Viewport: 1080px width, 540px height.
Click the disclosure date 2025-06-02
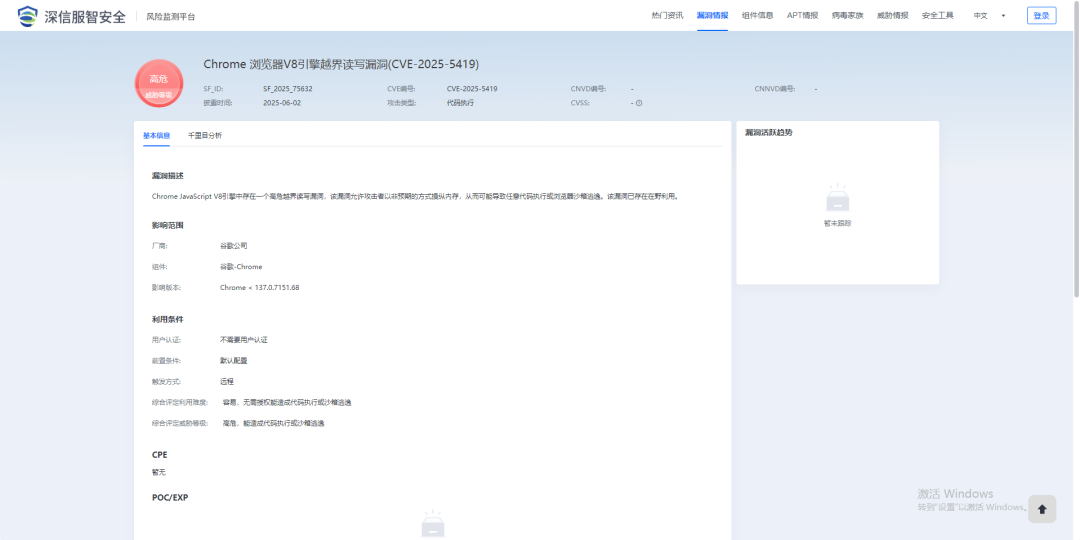pos(282,103)
